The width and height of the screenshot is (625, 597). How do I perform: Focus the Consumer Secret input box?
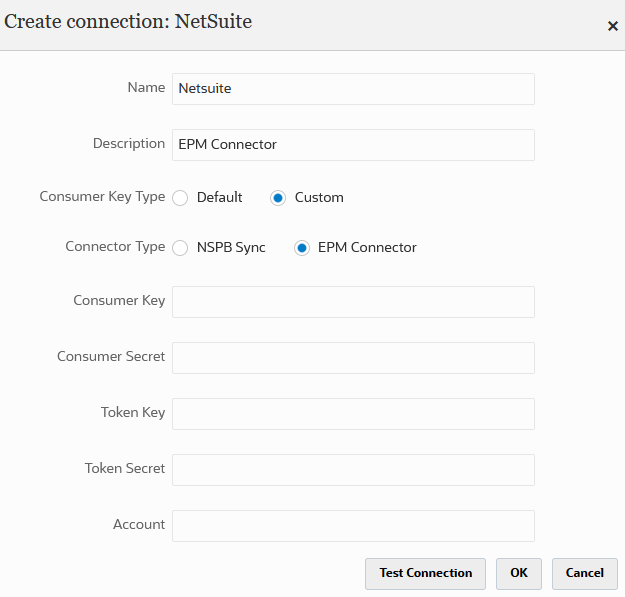click(353, 358)
